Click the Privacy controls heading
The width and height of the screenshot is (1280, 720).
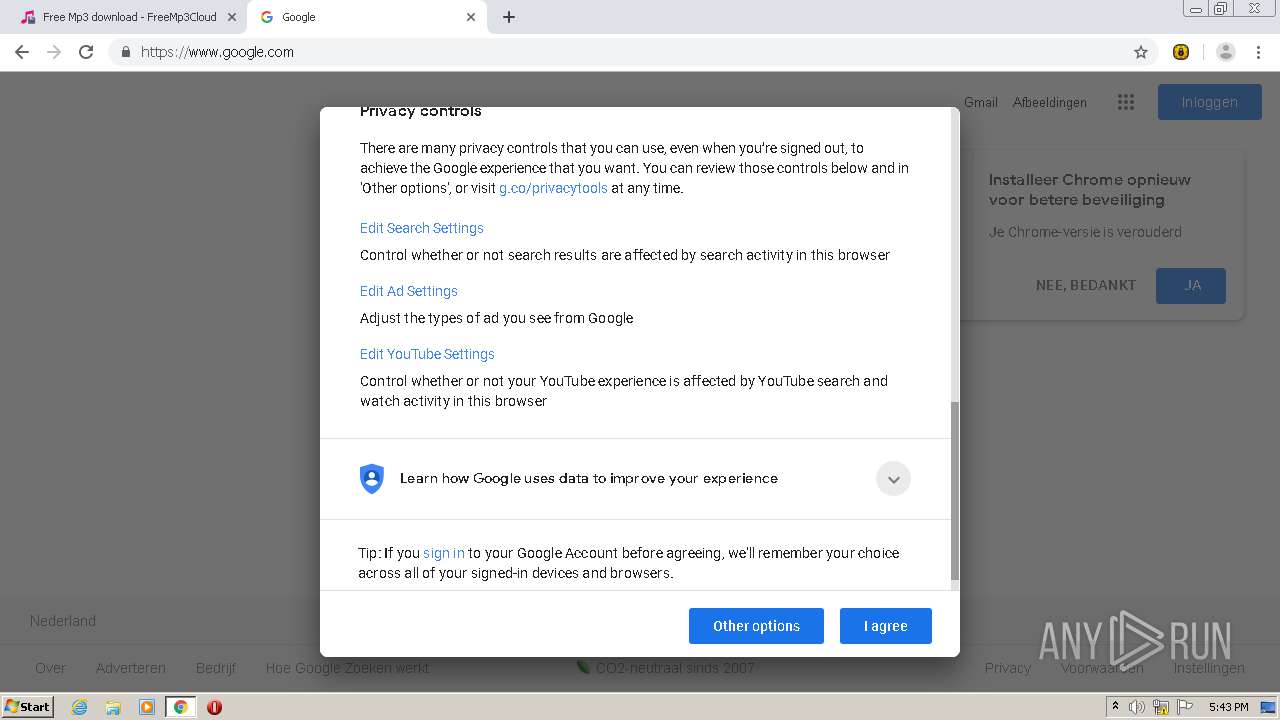coord(420,111)
